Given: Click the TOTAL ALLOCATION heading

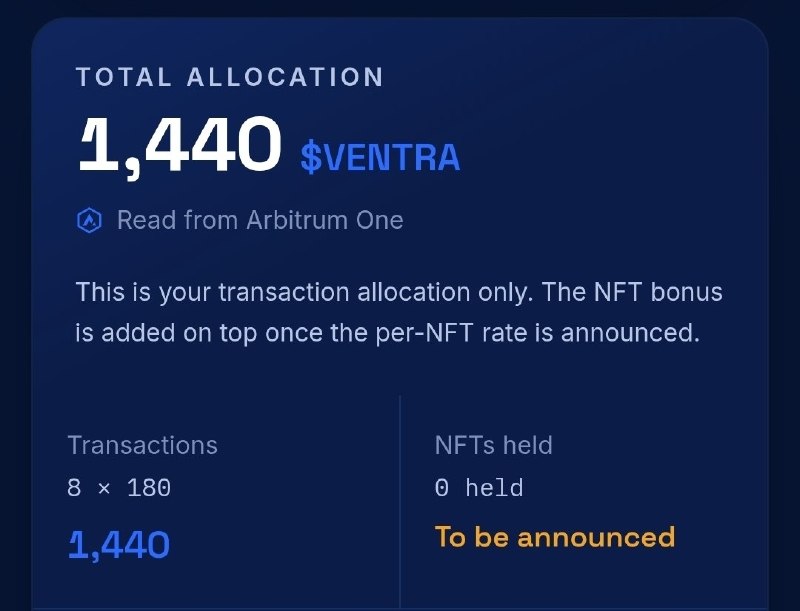Looking at the screenshot, I should point(230,78).
